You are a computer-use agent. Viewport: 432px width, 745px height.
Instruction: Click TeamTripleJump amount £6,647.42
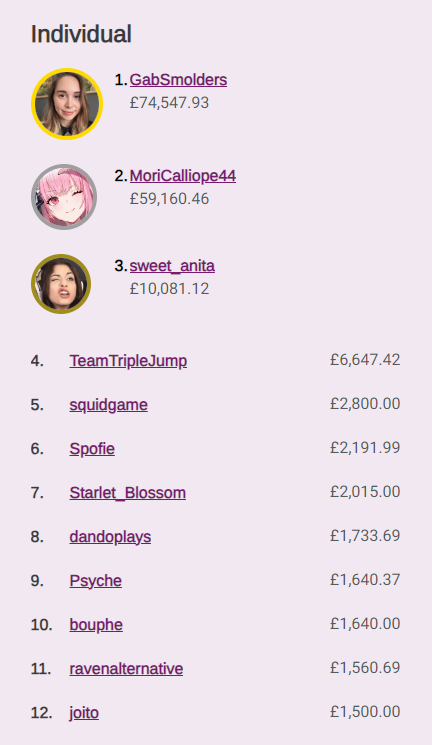pyautogui.click(x=365, y=360)
